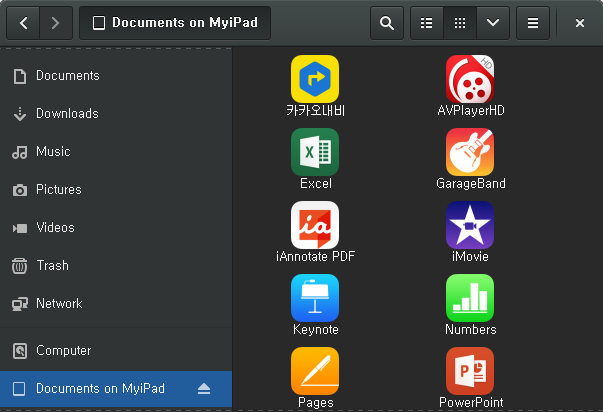Select Downloads in the sidebar
603x412 pixels.
click(x=116, y=114)
